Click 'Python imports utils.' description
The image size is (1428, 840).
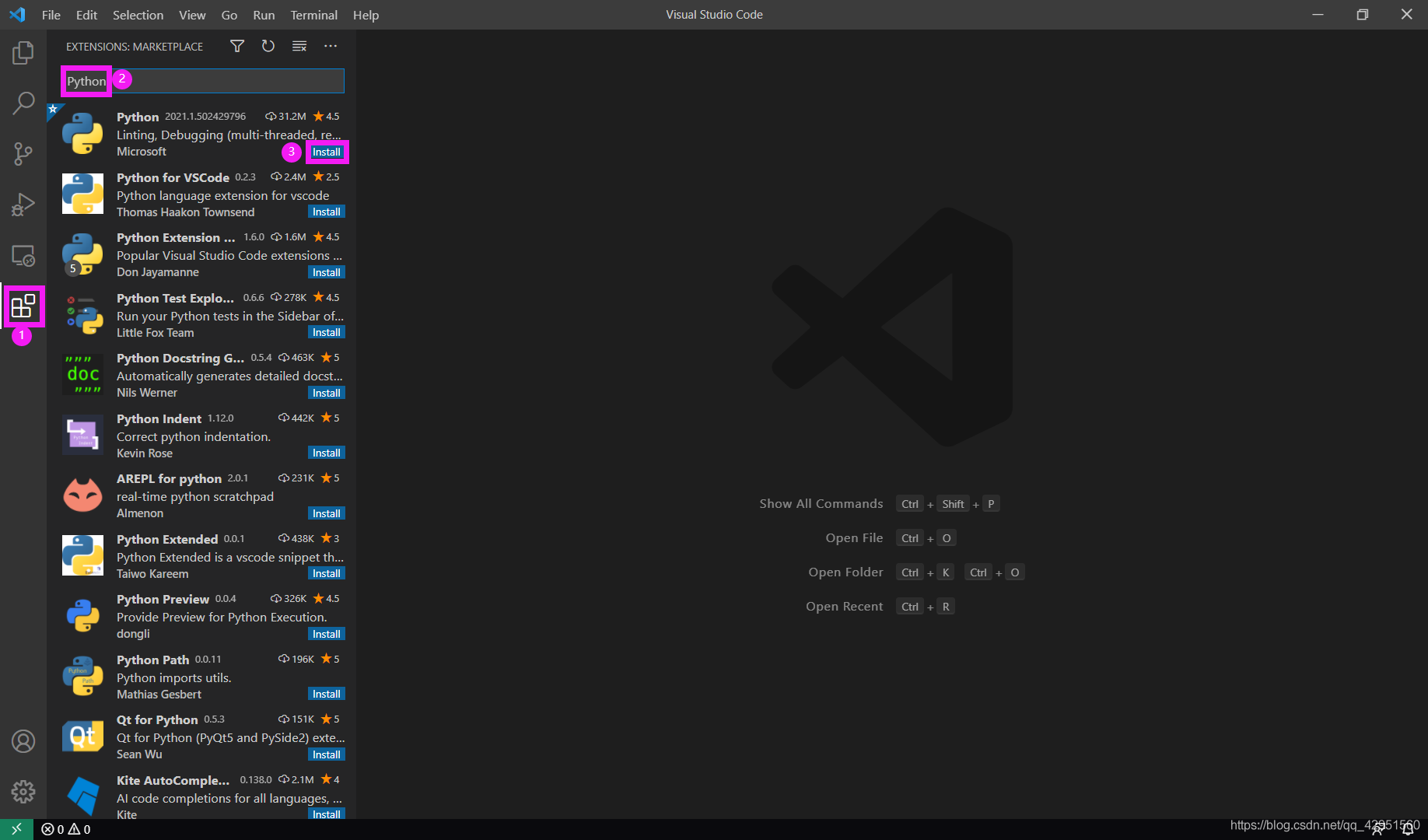point(174,677)
